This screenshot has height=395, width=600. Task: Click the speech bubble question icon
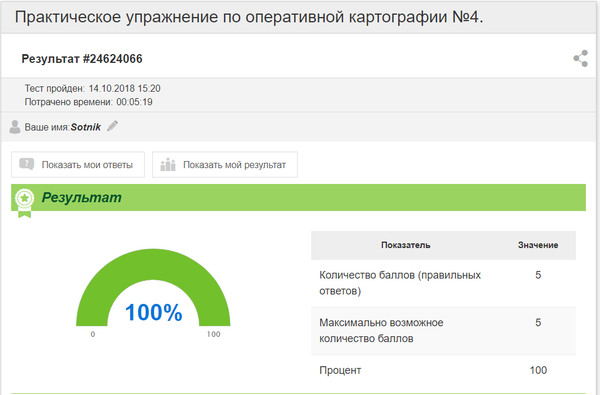pos(26,164)
